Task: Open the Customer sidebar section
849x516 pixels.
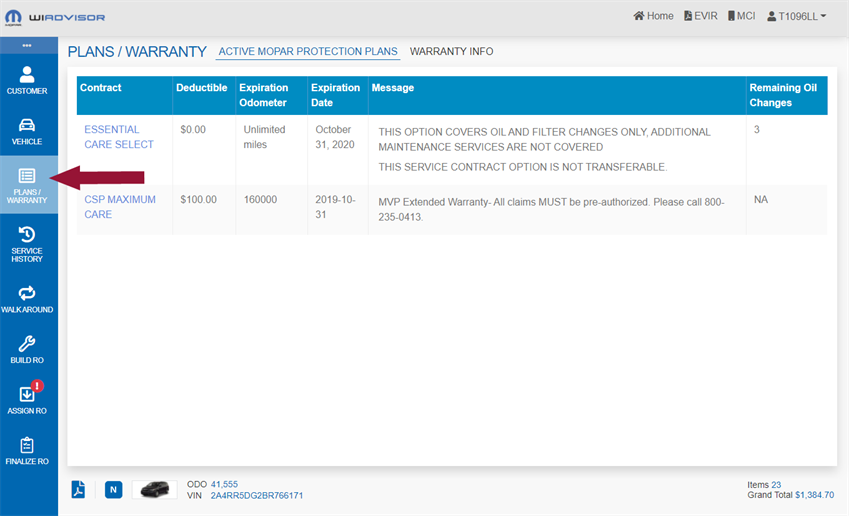Action: tap(27, 80)
